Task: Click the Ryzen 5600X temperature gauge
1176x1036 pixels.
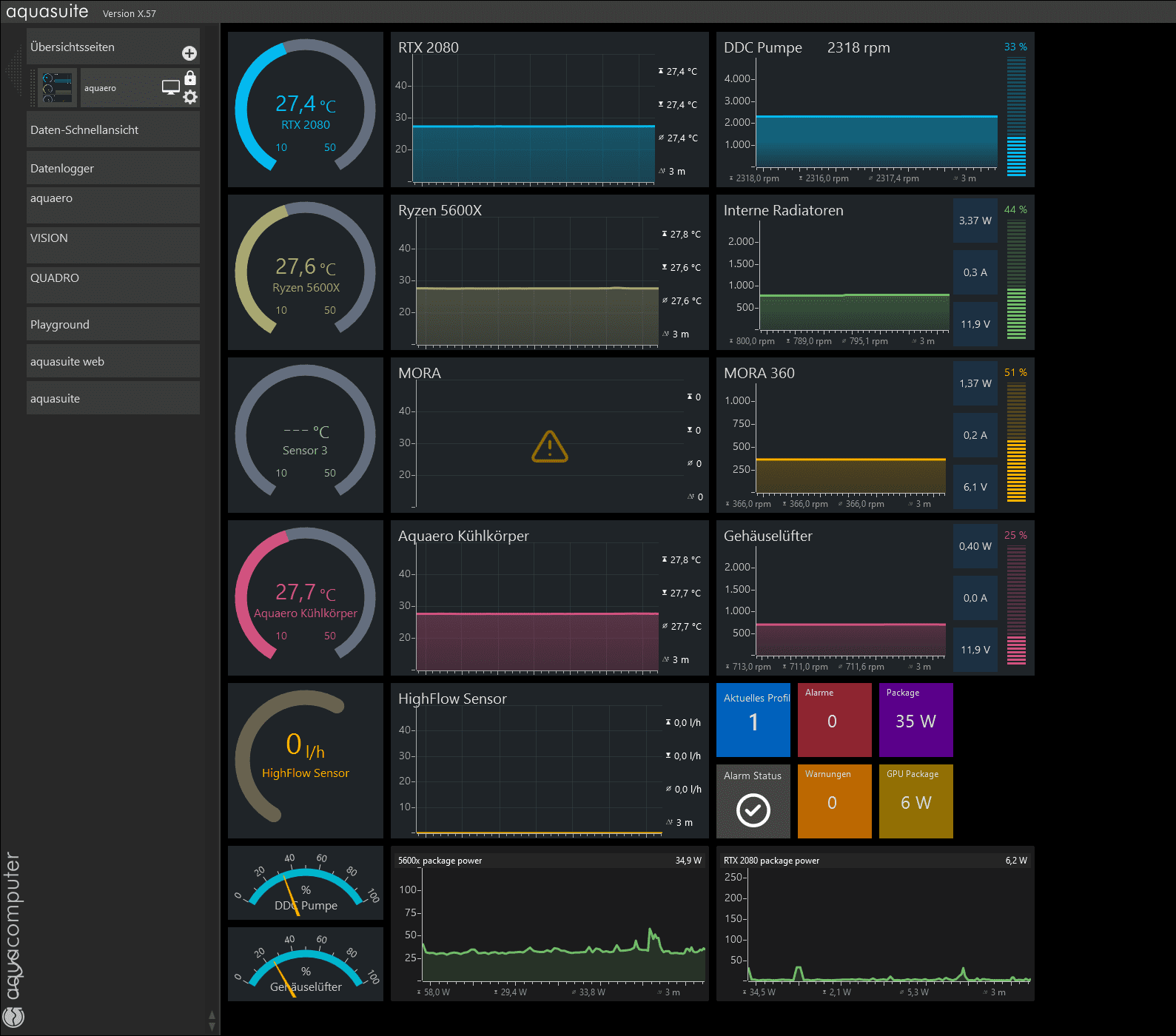Action: click(x=306, y=272)
